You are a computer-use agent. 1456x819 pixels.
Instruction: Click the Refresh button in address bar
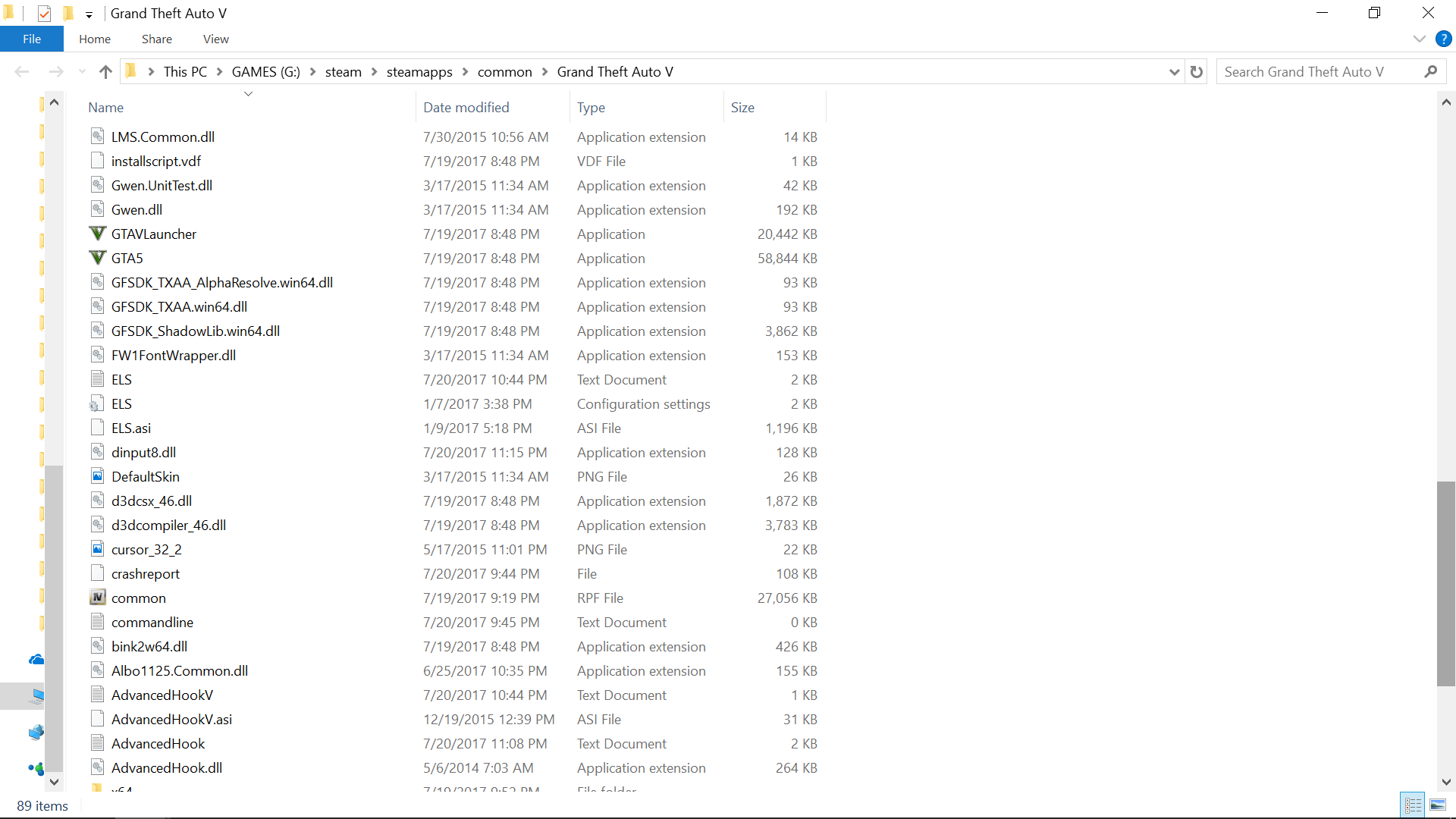(1197, 72)
